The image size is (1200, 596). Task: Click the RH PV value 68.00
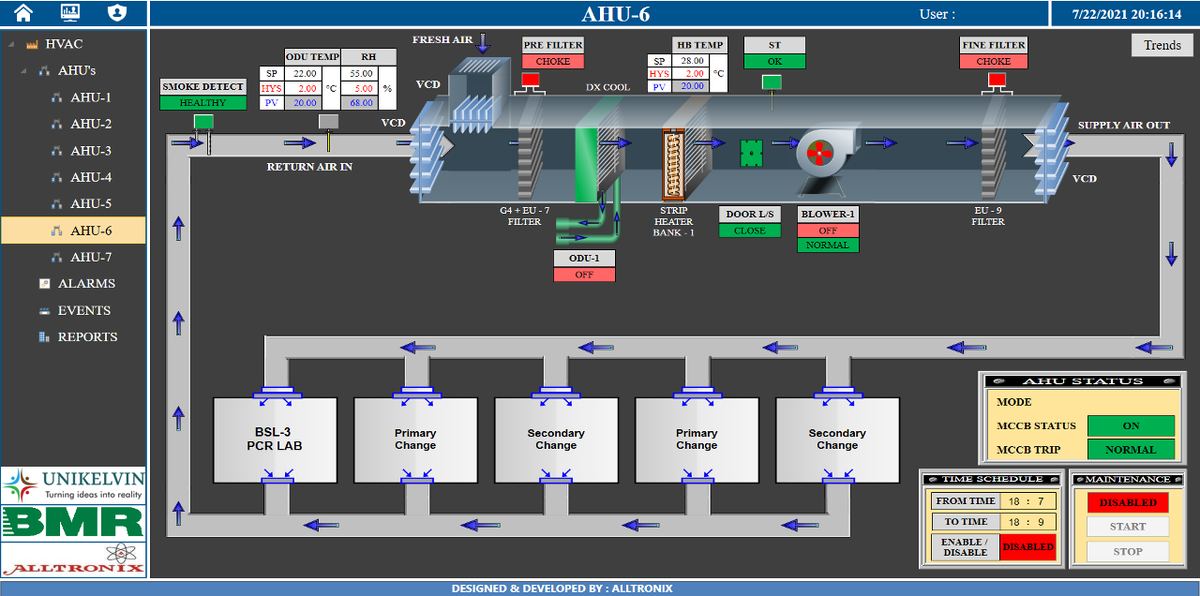[x=359, y=102]
